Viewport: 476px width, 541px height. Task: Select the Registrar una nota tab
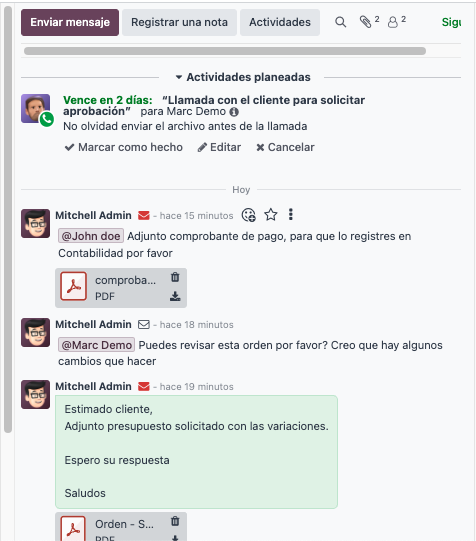click(x=179, y=22)
